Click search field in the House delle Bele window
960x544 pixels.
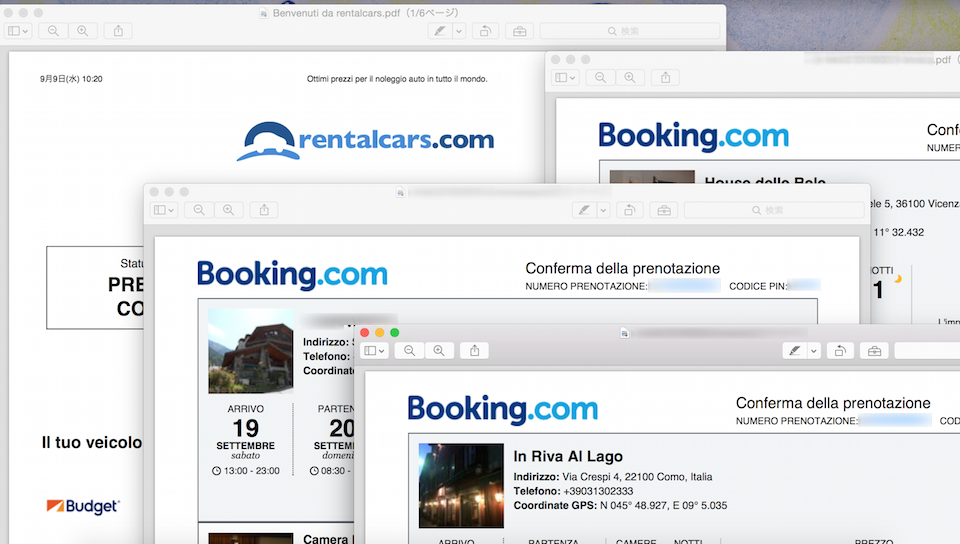tap(773, 210)
